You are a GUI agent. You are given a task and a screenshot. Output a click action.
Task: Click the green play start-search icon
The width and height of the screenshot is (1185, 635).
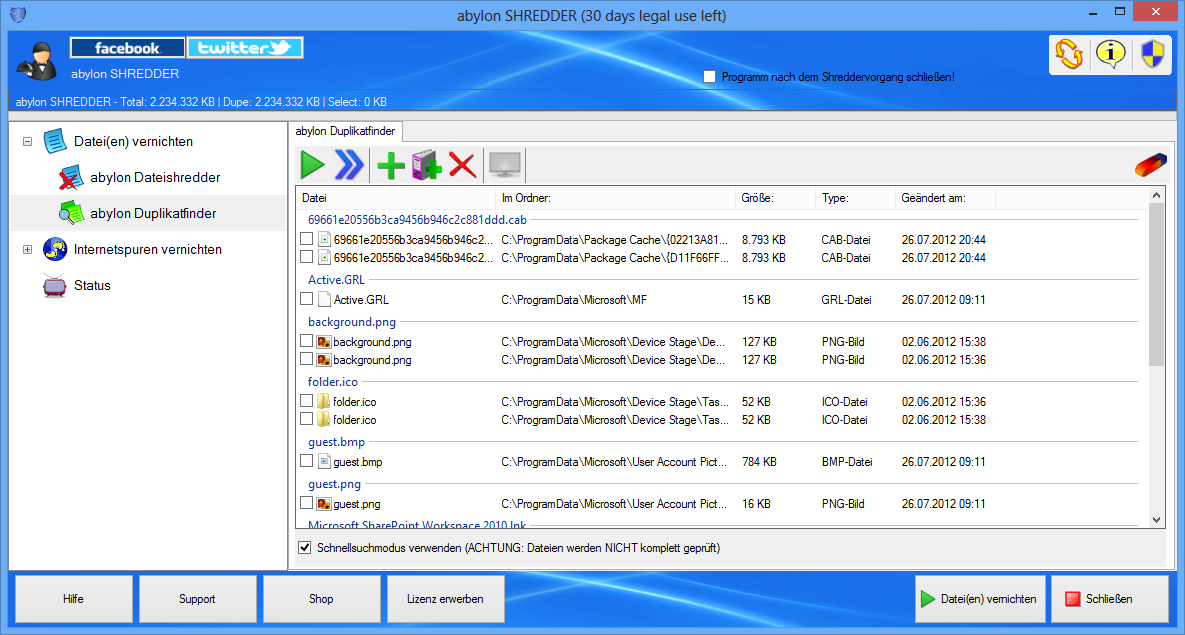coord(312,165)
